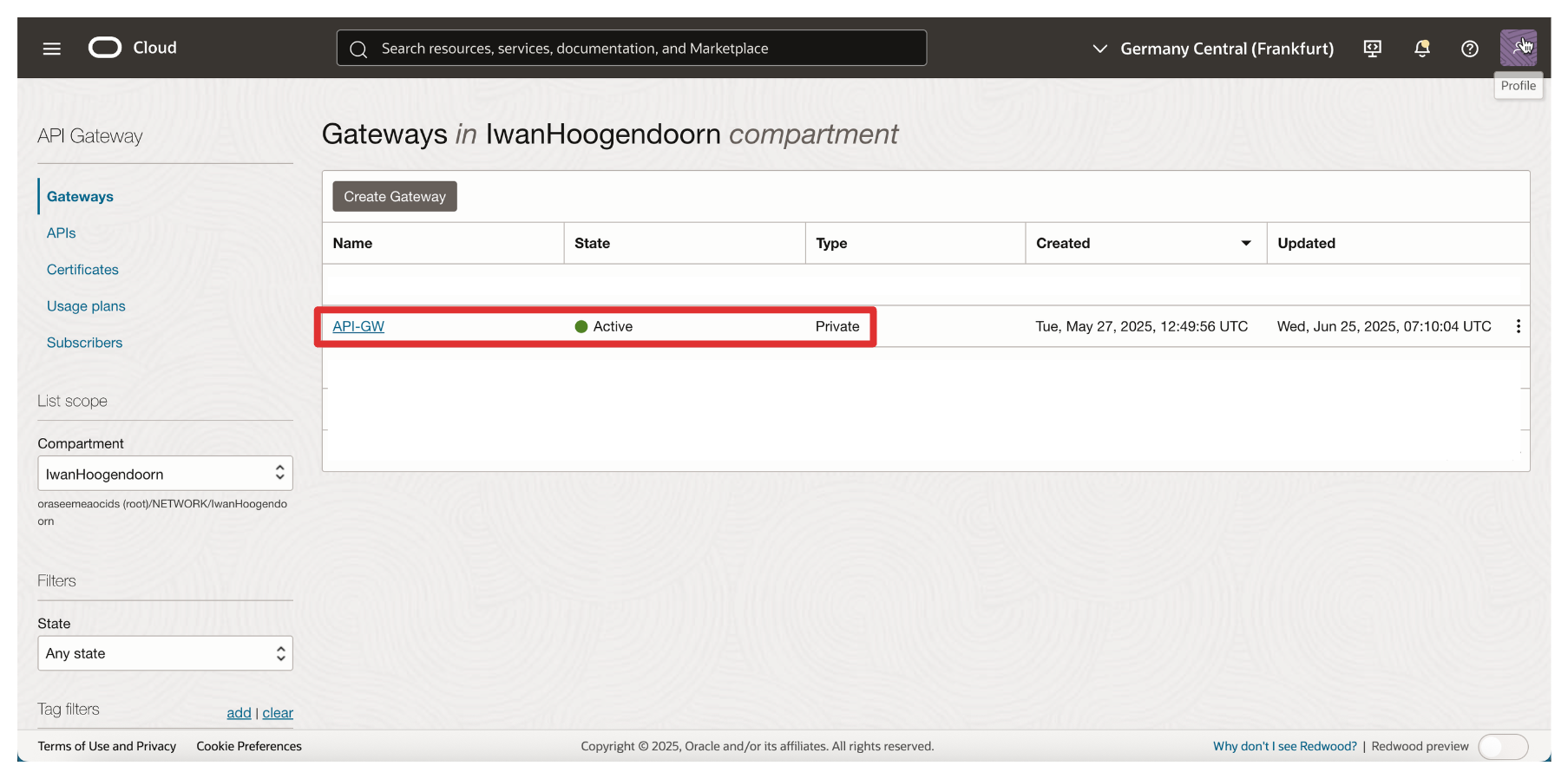Open the Compartment dropdown showing IwanHoogendoorn
Screen dimensions: 1568x779
click(165, 474)
